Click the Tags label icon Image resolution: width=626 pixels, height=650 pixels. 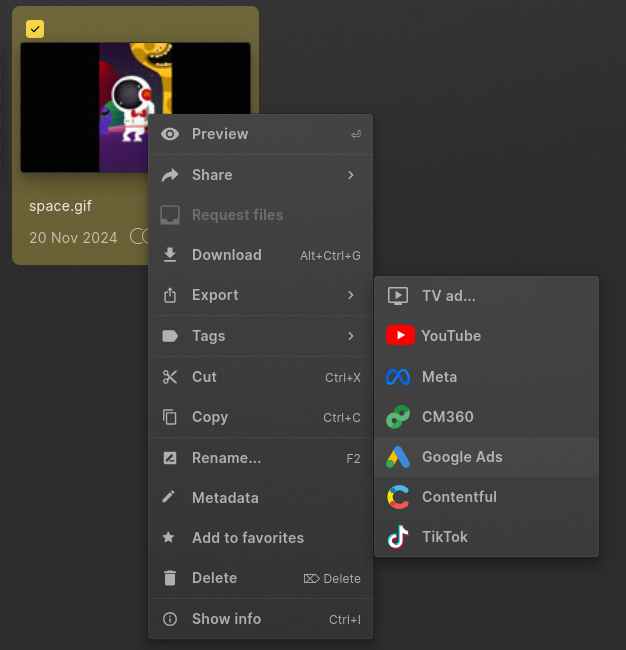(170, 336)
